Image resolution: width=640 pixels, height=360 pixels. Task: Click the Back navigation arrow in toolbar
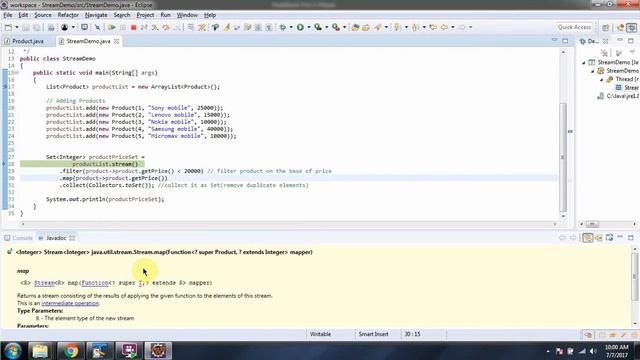(444, 27)
